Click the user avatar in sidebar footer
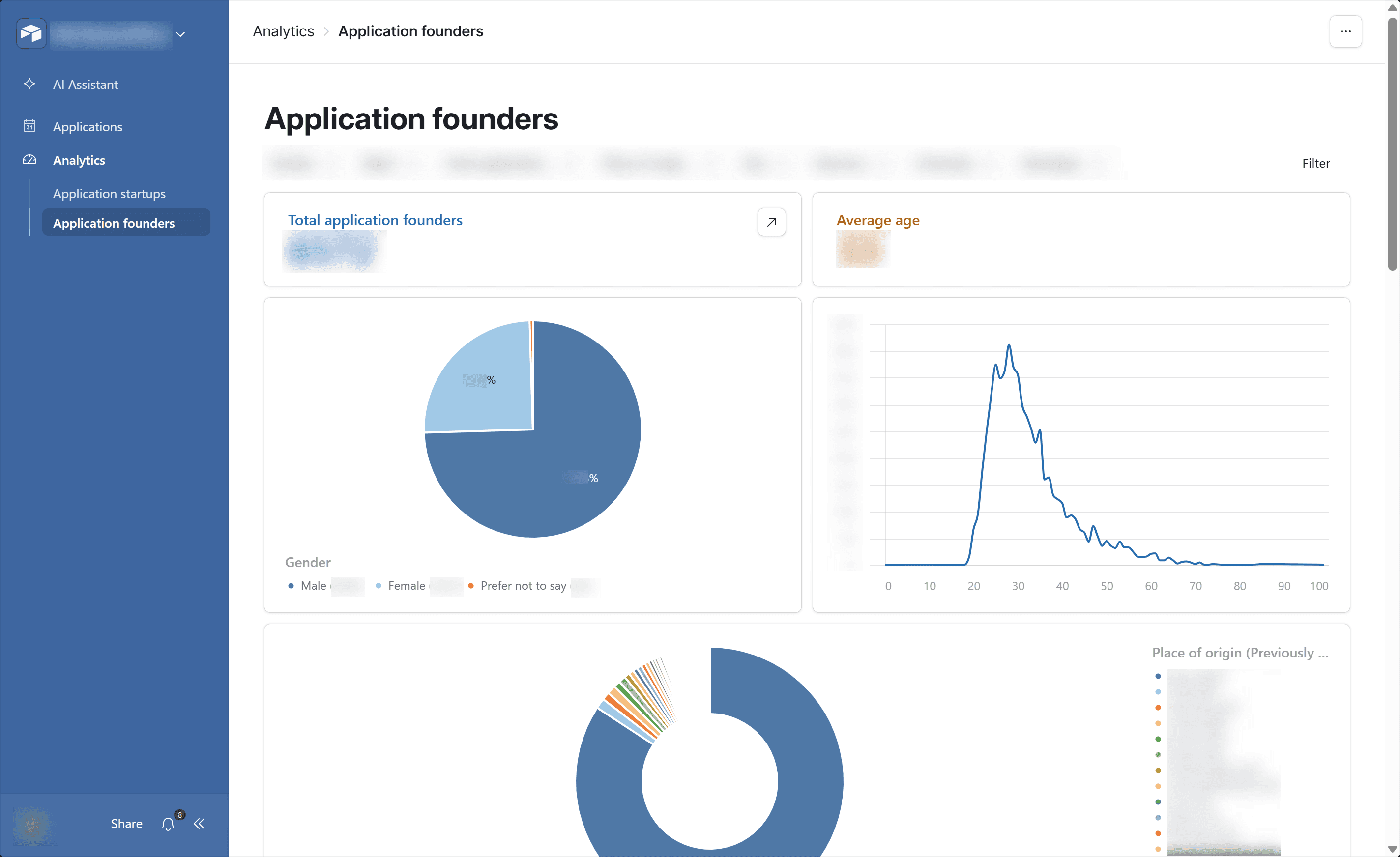 pyautogui.click(x=32, y=825)
